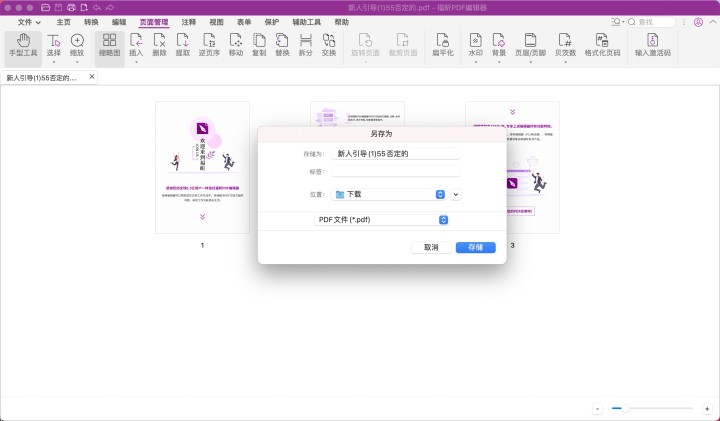Click the 存储为 filename input field
Screen dimensions: 720x421
point(397,154)
